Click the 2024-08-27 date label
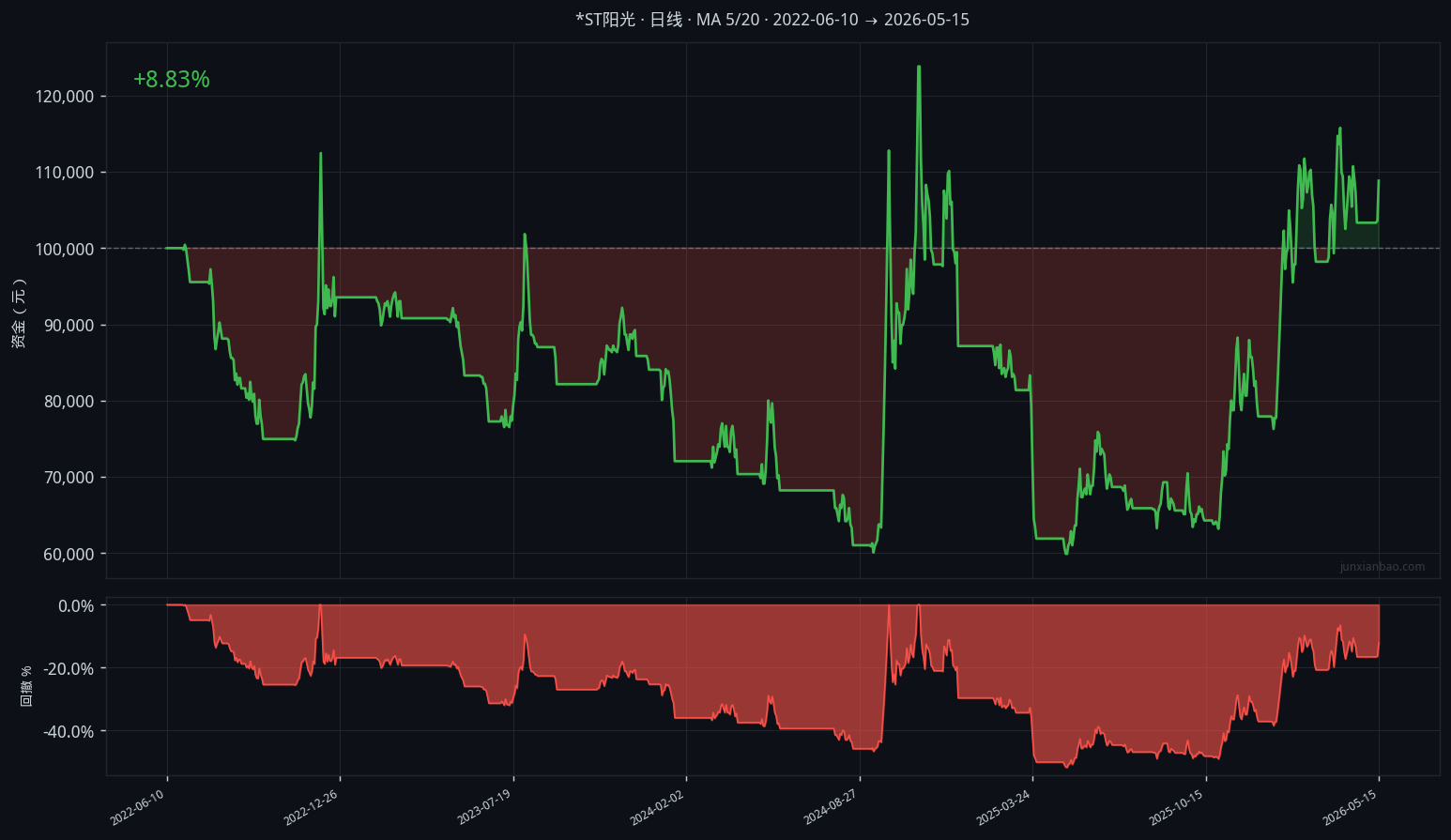 (x=830, y=807)
